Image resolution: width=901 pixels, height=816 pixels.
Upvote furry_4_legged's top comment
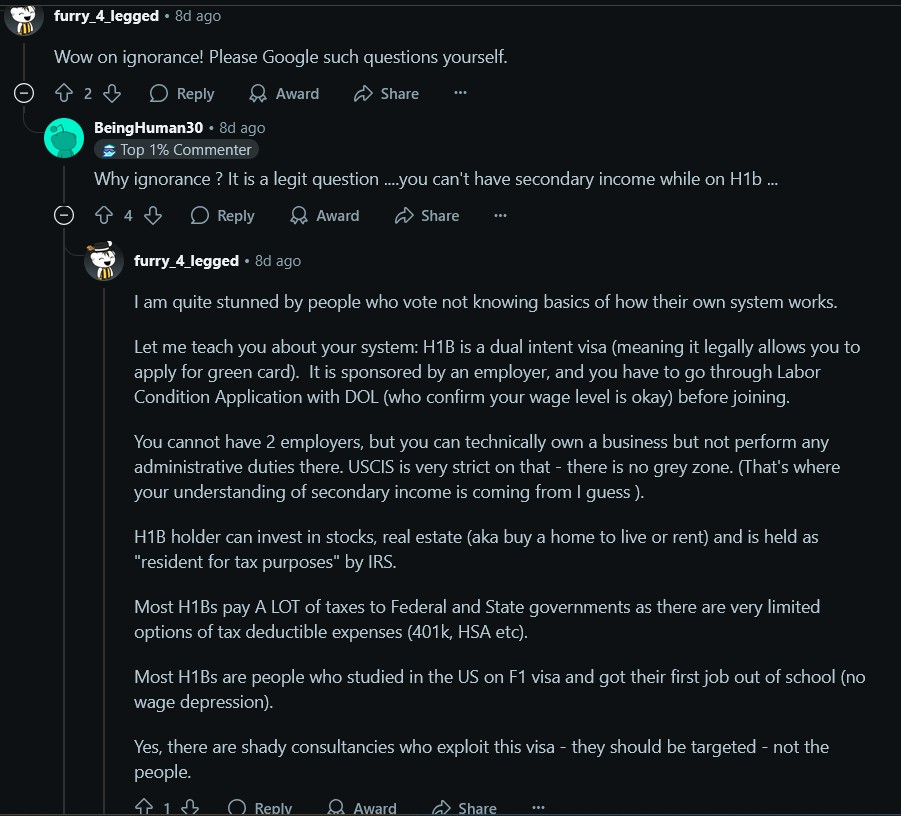coord(63,93)
